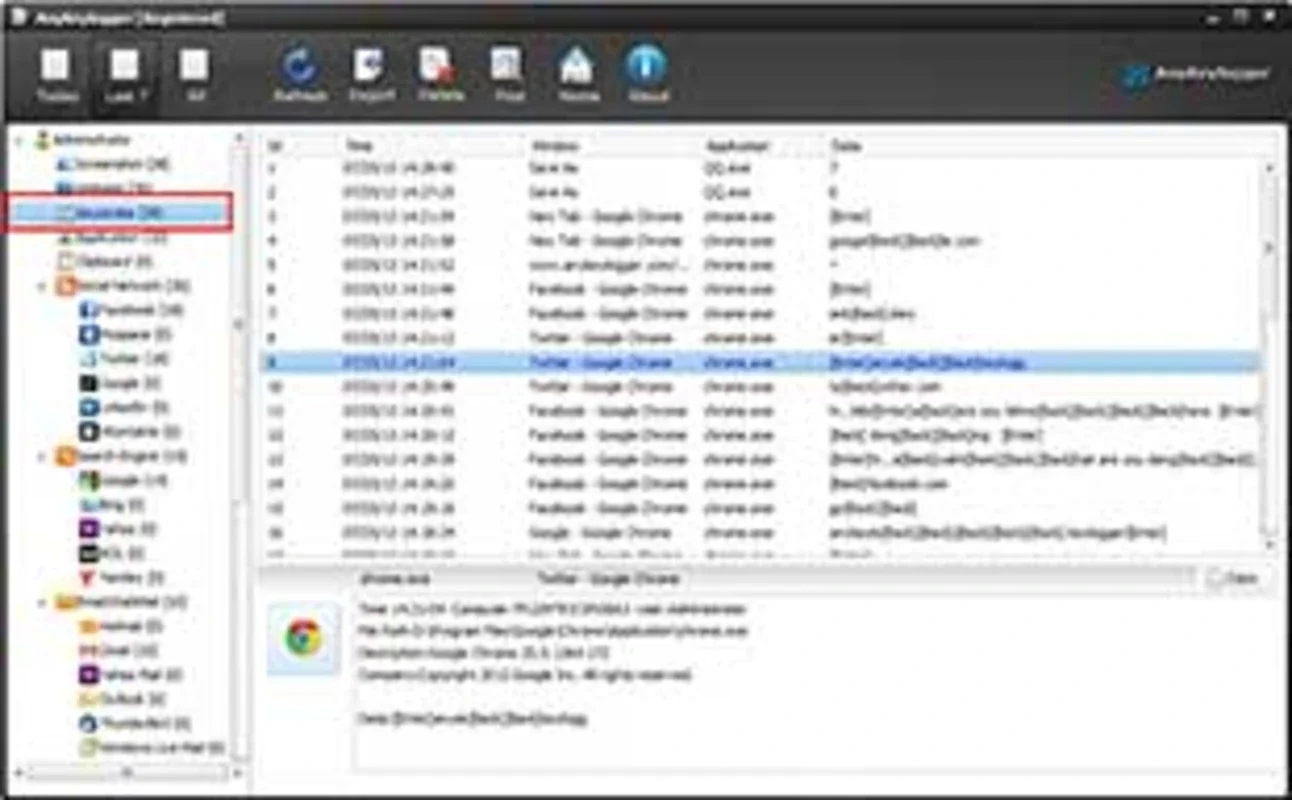Click the Export toolbar icon
Viewport: 1292px width, 800px height.
point(371,75)
